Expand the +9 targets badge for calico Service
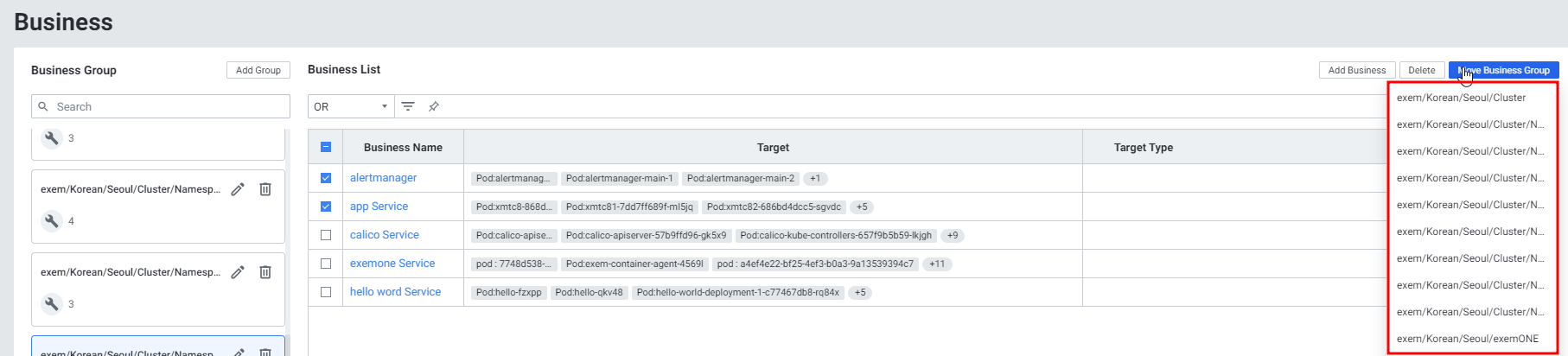 (952, 236)
